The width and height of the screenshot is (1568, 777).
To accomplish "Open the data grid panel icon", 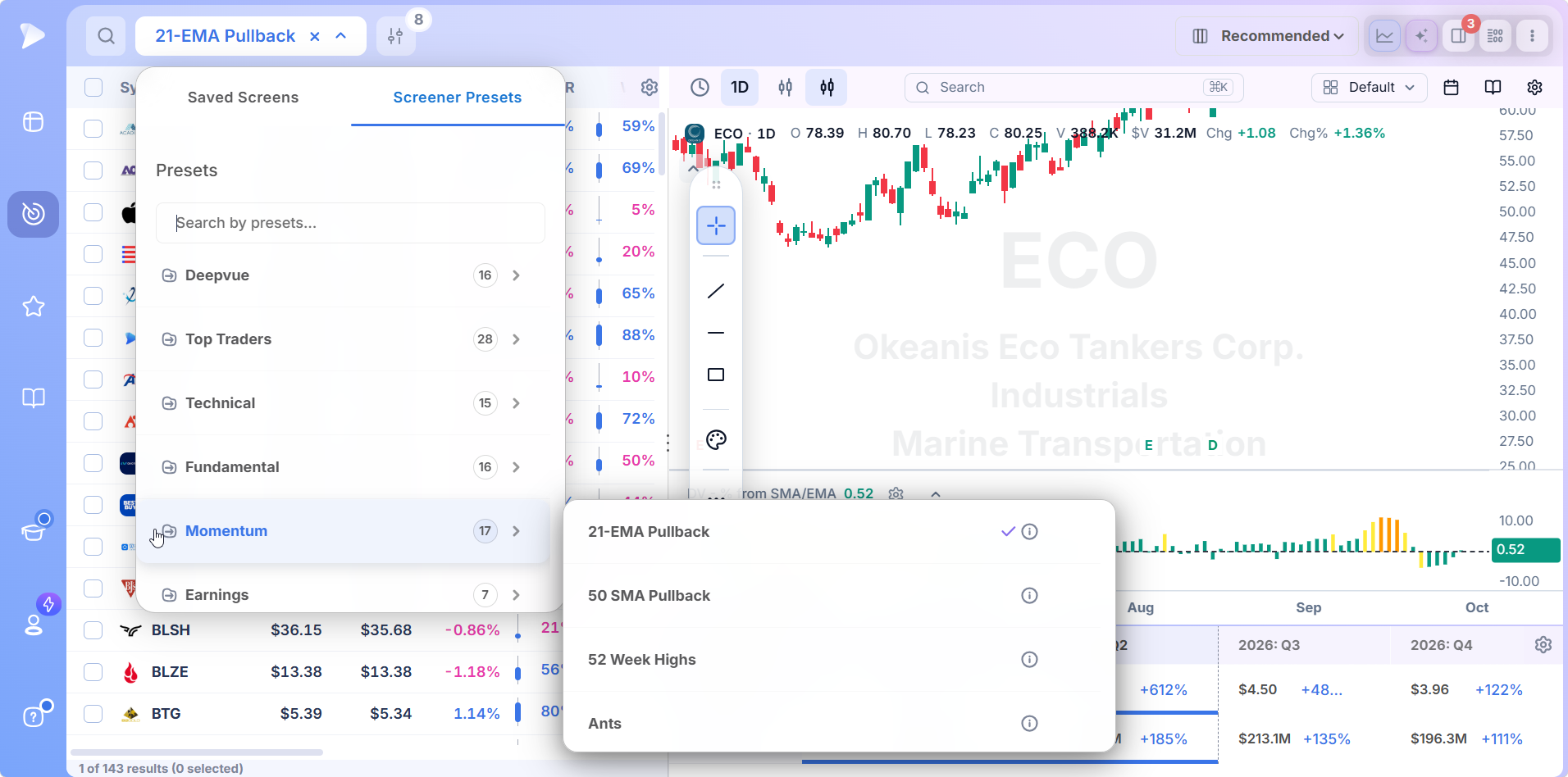I will click(1495, 36).
